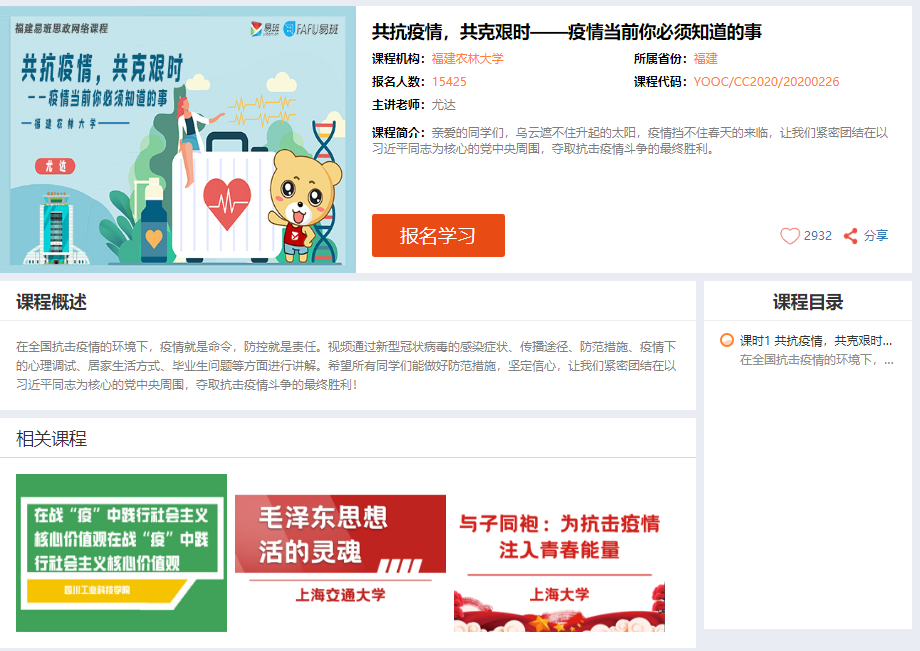Screen dimensions: 920x651
Task: Click the 易班 logo on course banner
Action: click(x=265, y=29)
